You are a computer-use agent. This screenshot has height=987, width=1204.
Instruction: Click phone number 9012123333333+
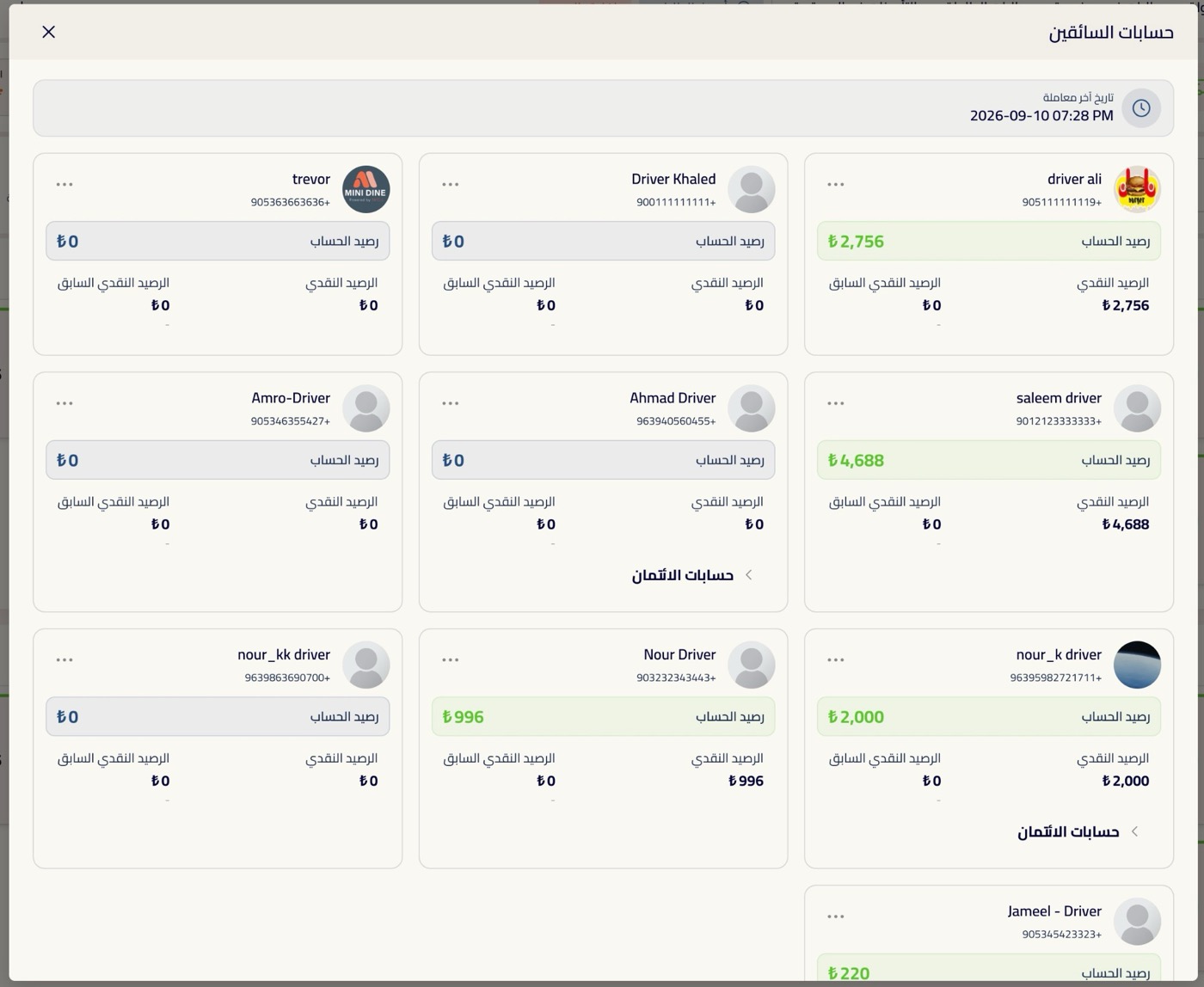coord(1059,421)
